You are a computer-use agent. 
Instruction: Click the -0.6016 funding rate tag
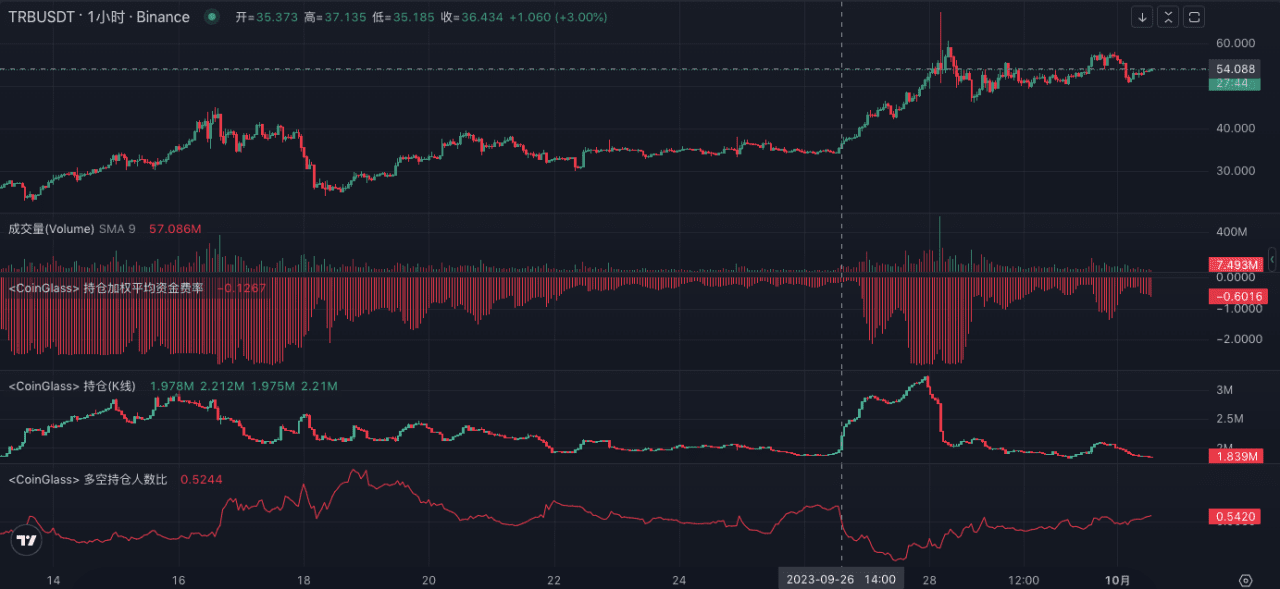click(x=1236, y=296)
